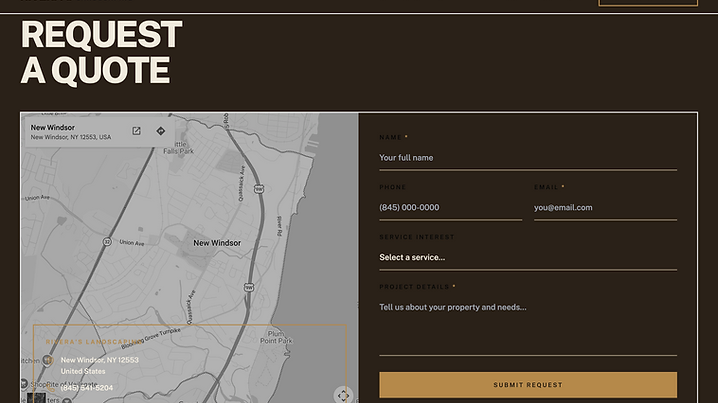Viewport: 718px width, 403px height.
Task: Open the map in a new window
Action: pyautogui.click(x=136, y=131)
